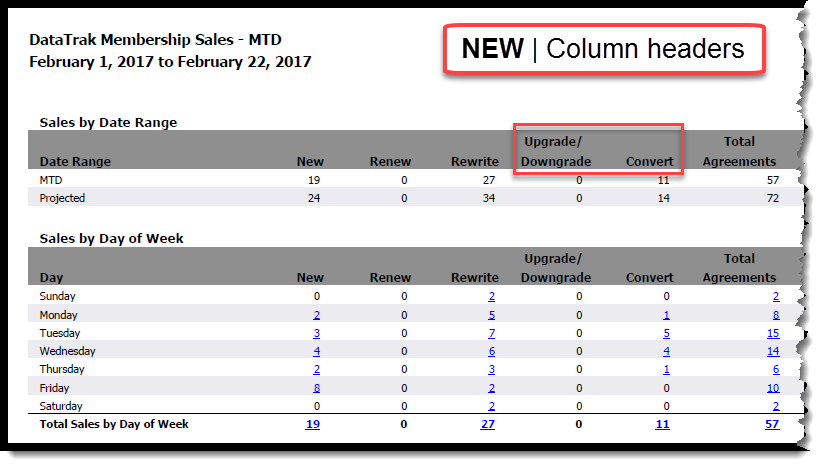827x466 pixels.
Task: Click Wednesday's Convert count of 4
Action: (665, 352)
